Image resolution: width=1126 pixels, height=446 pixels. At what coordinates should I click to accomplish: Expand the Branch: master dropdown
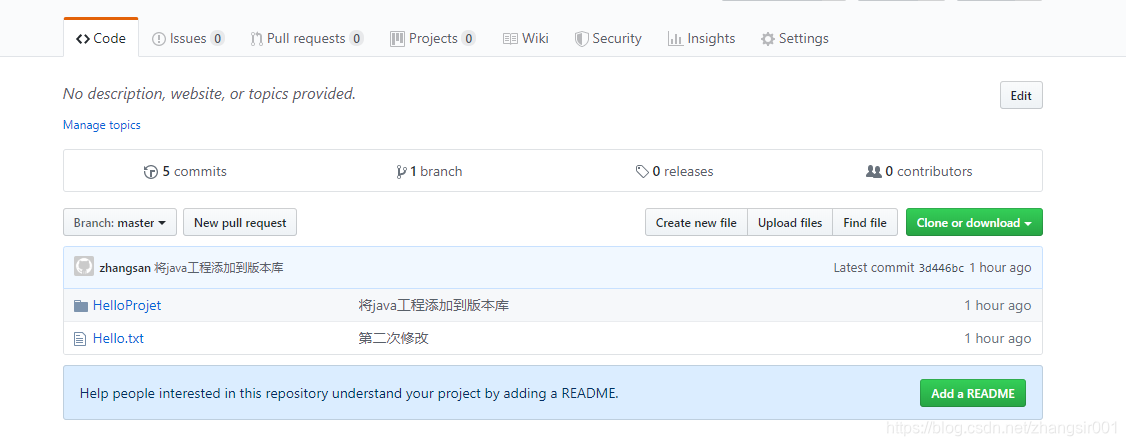pyautogui.click(x=120, y=223)
